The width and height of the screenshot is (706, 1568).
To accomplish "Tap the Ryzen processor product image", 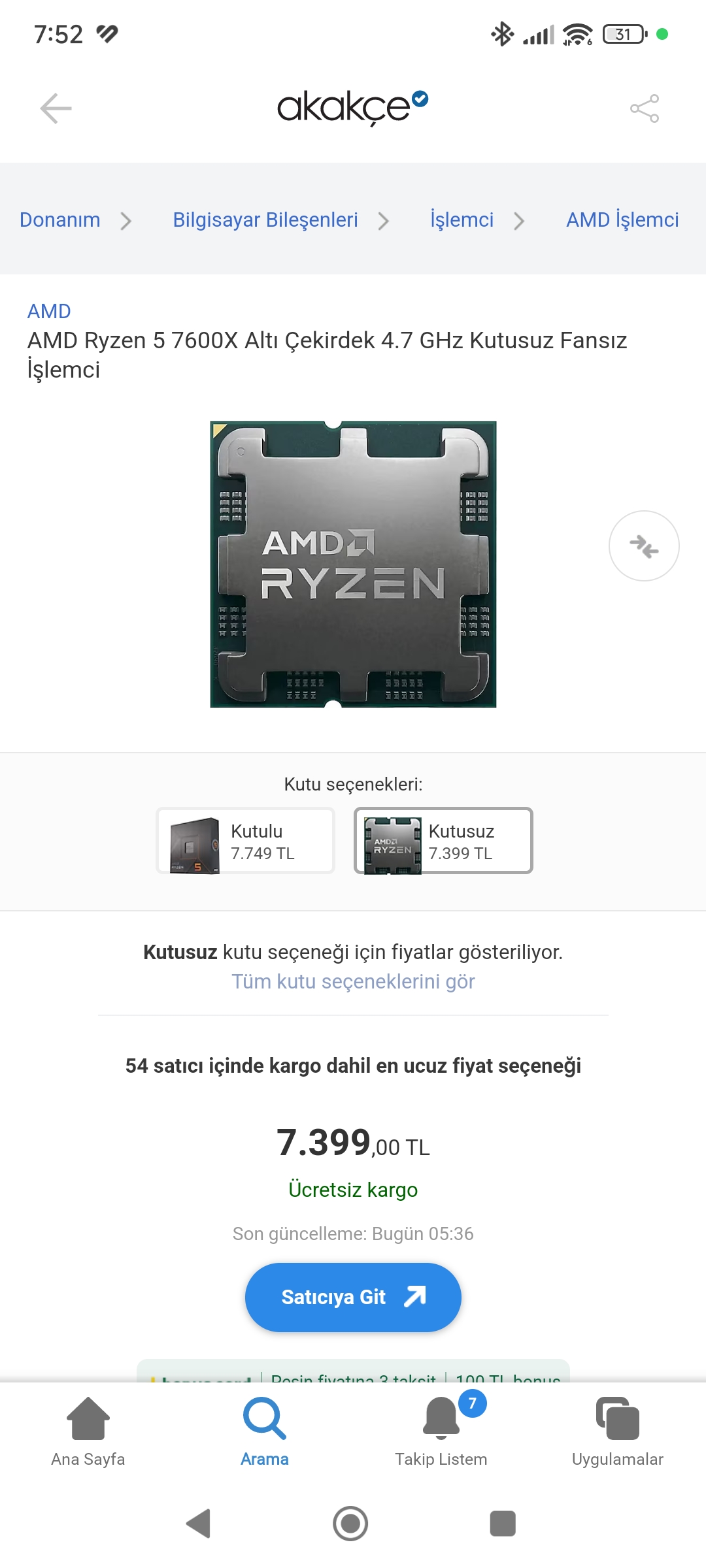I will pos(353,564).
